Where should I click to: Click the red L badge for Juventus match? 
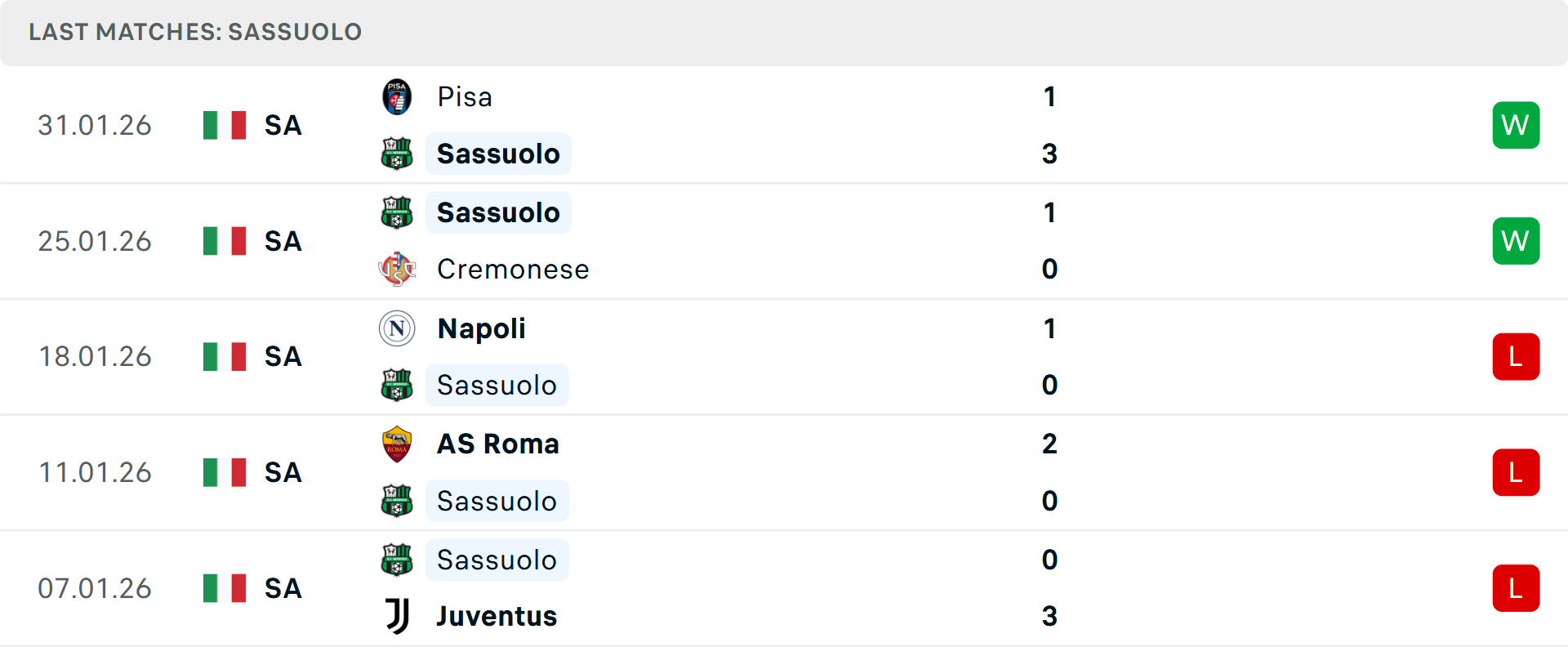tap(1516, 588)
